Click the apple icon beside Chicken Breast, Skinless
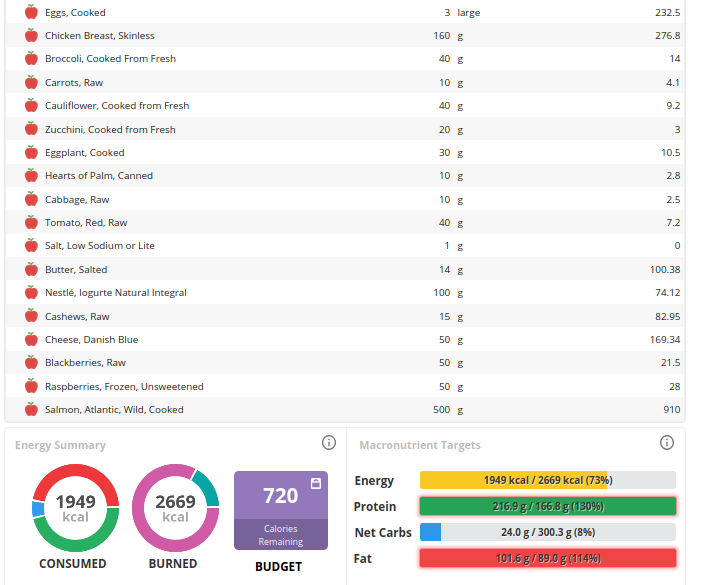 [31, 35]
